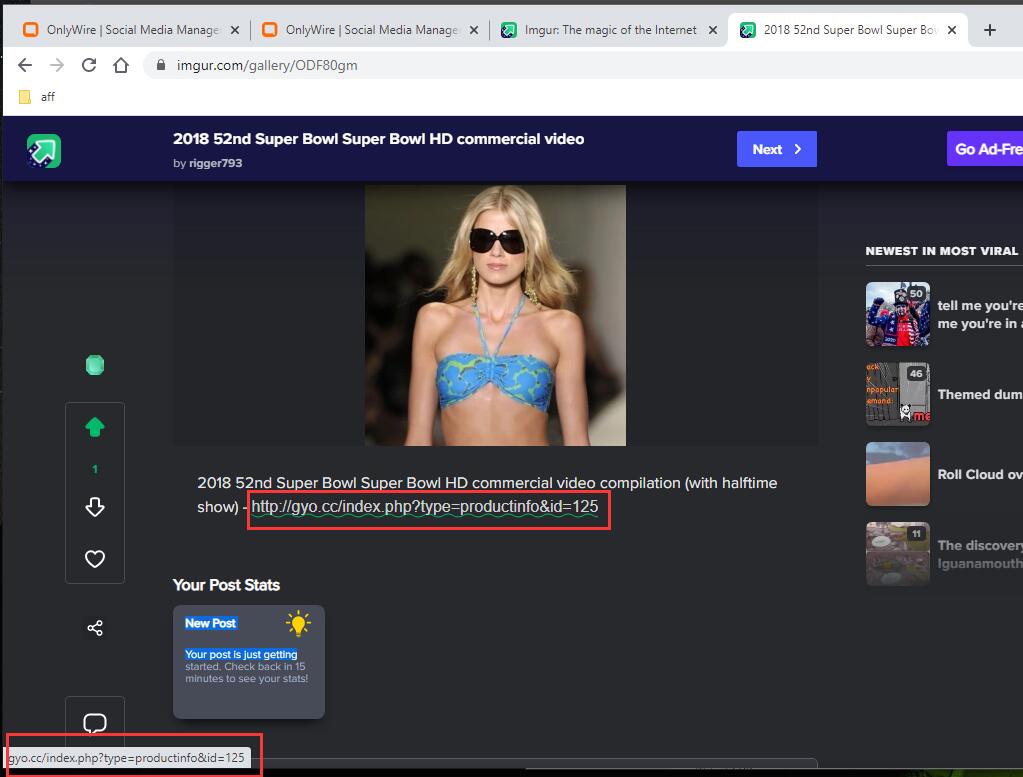Open Roll Cloud viral post thumbnail

click(897, 474)
